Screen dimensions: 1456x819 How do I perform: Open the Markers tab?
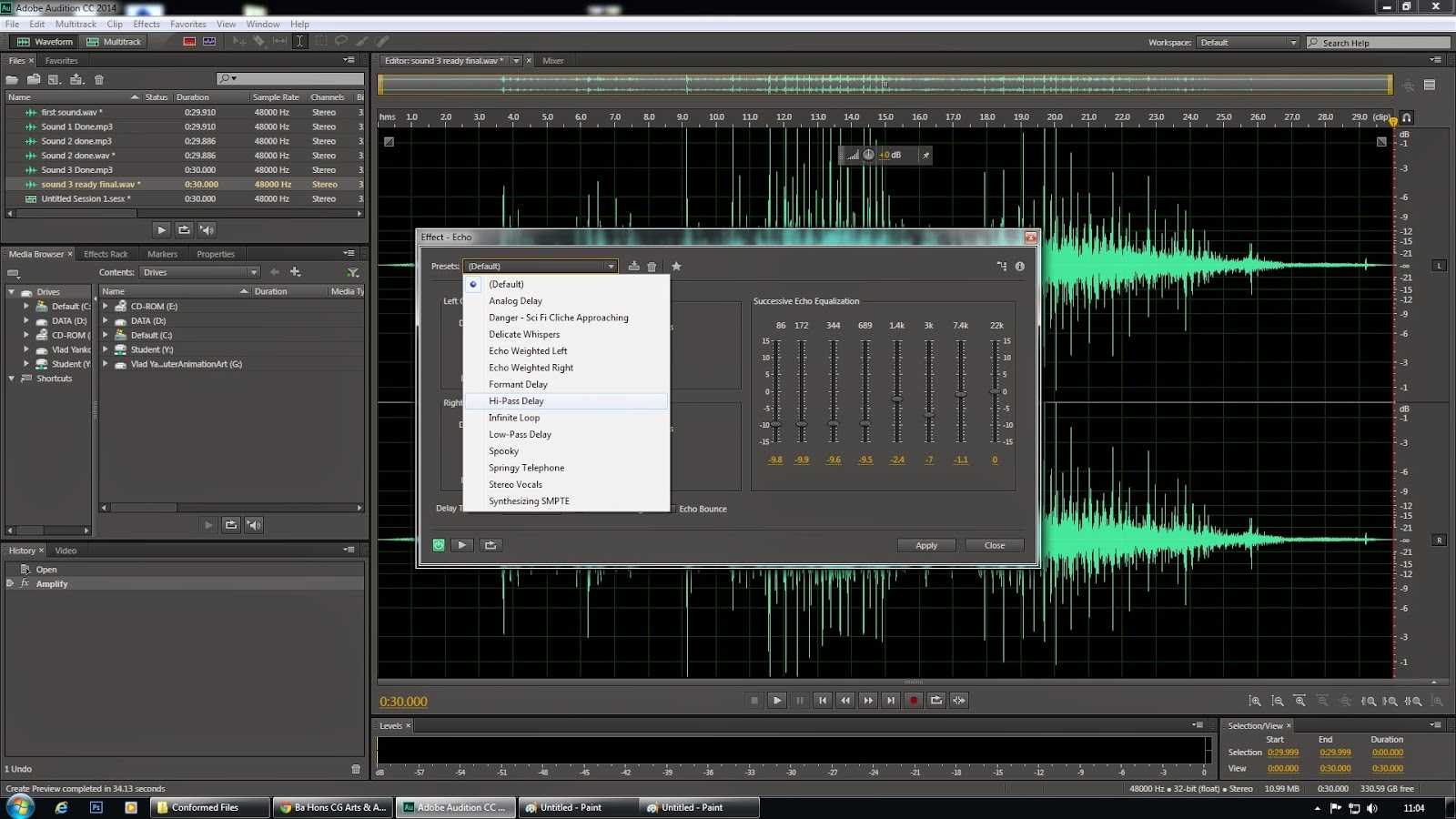(x=162, y=254)
